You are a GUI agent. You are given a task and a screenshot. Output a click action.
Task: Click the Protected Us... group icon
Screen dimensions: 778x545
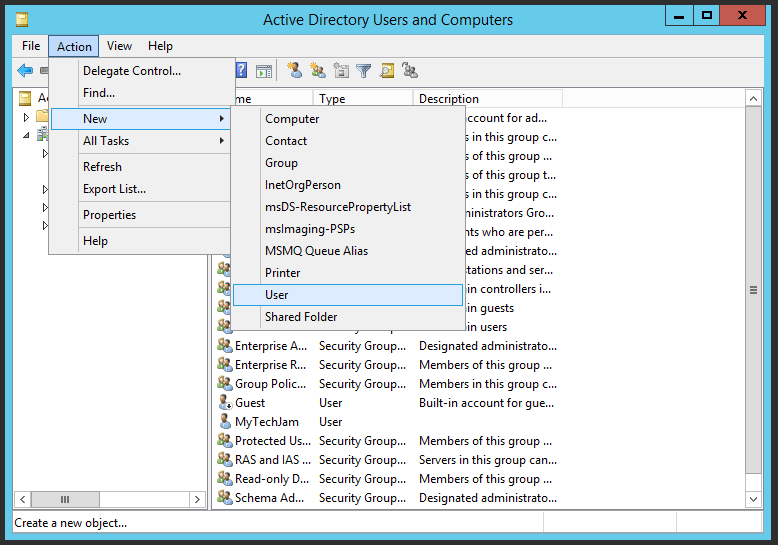(x=225, y=440)
